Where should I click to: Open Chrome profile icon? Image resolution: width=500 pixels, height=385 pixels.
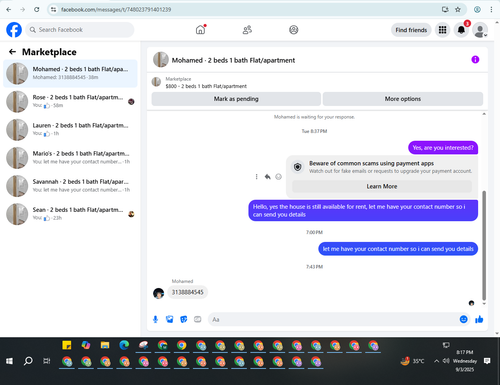(477, 10)
